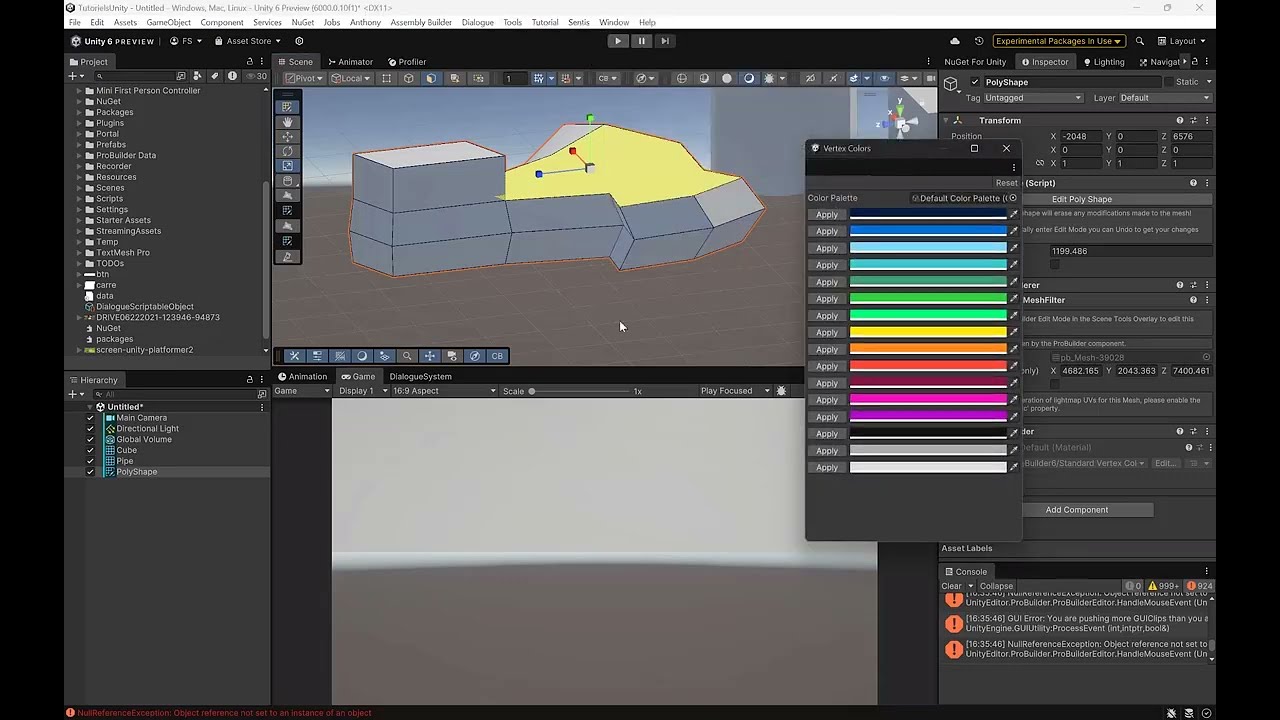
Task: Click the Project panel search field
Action: tap(136, 76)
